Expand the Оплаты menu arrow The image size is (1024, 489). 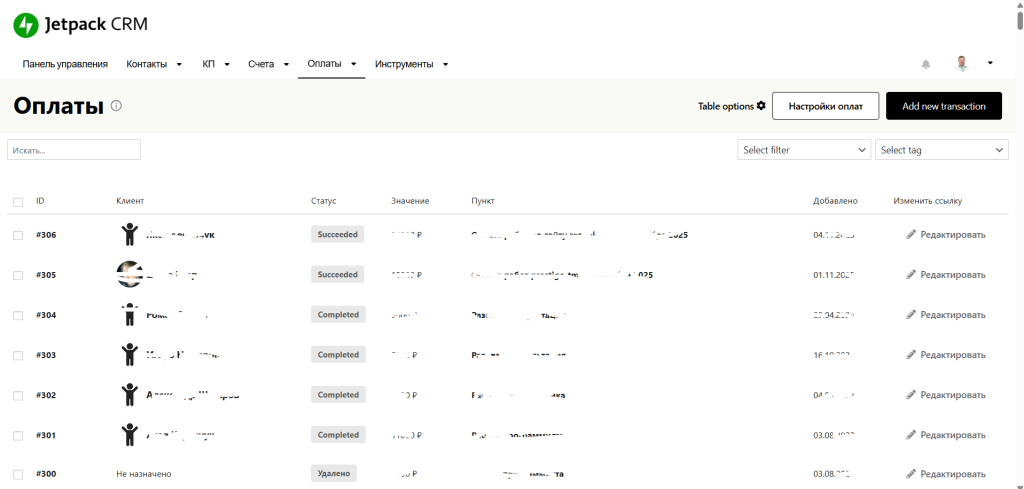pyautogui.click(x=353, y=65)
